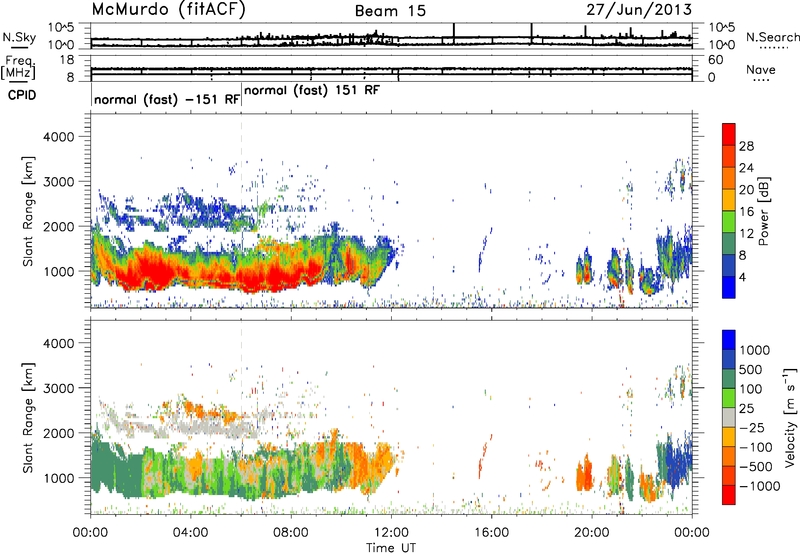Image resolution: width=800 pixels, height=554 pixels.
Task: Click the solid line sample under N.Sky
Action: coord(19,48)
